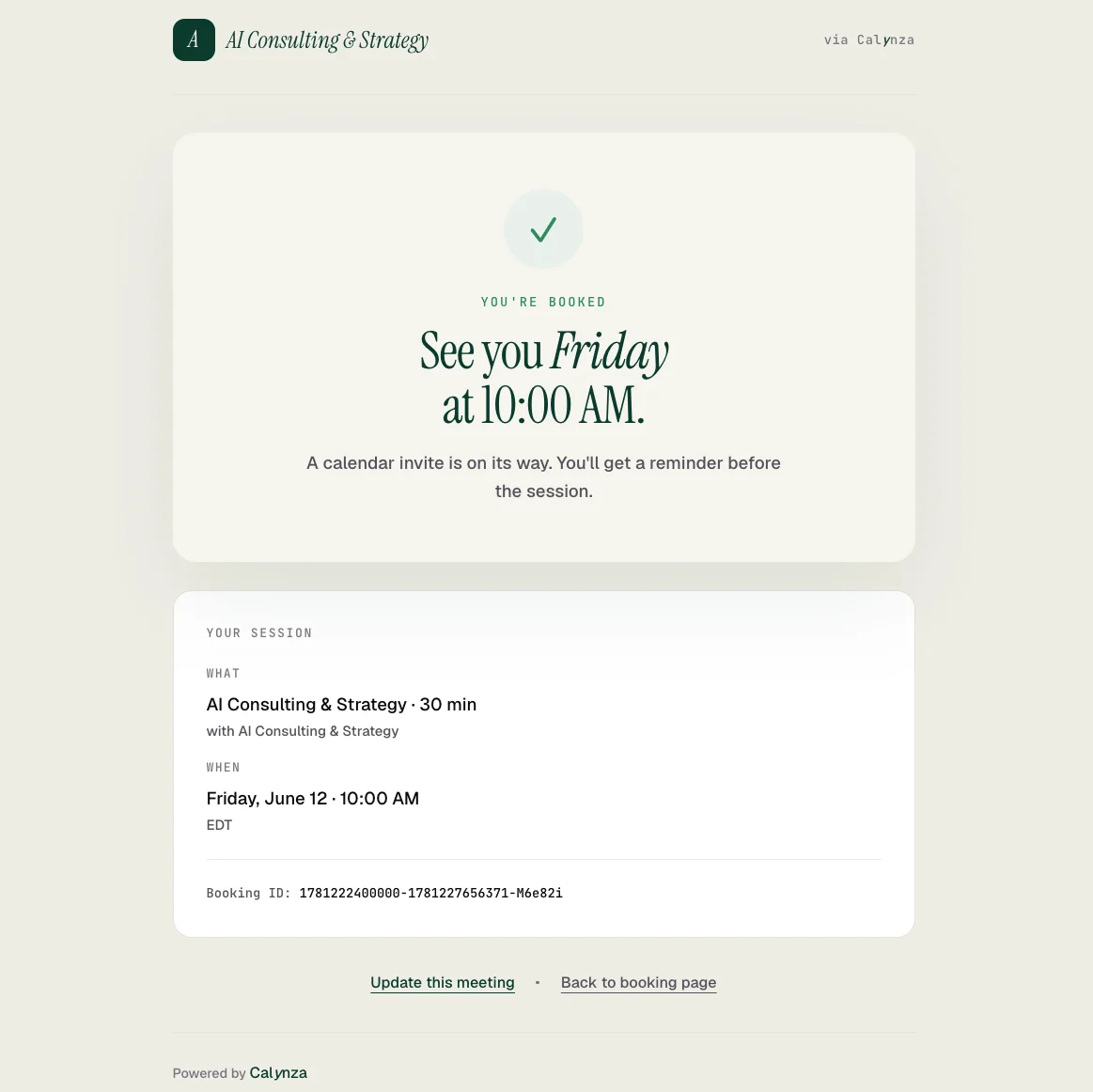Click the 'WHAT' field label
The image size is (1093, 1092).
[223, 673]
